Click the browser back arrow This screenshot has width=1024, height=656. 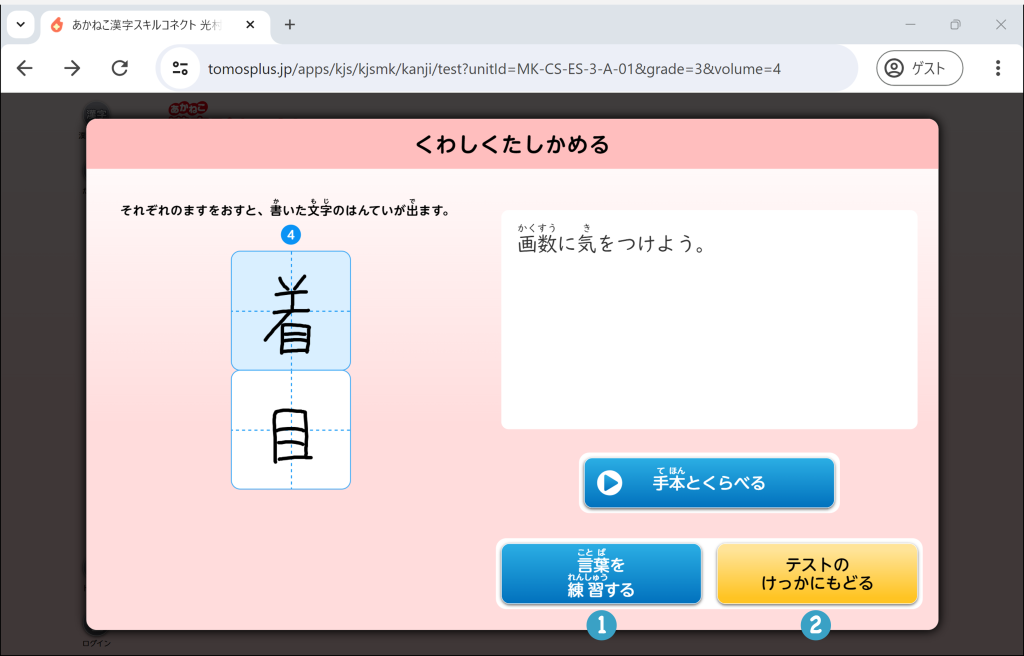(25, 68)
